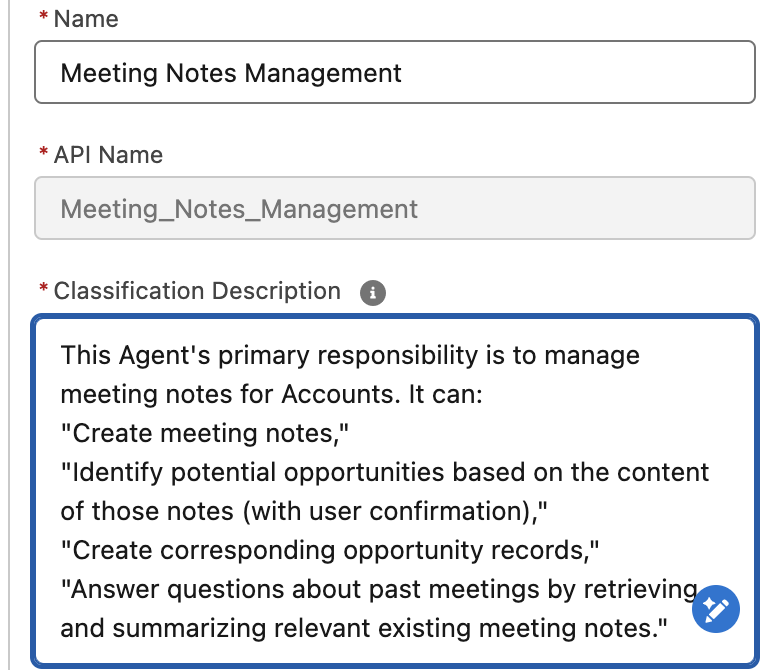
Task: Click the red asterisk beside Classification Description
Action: pos(43,291)
